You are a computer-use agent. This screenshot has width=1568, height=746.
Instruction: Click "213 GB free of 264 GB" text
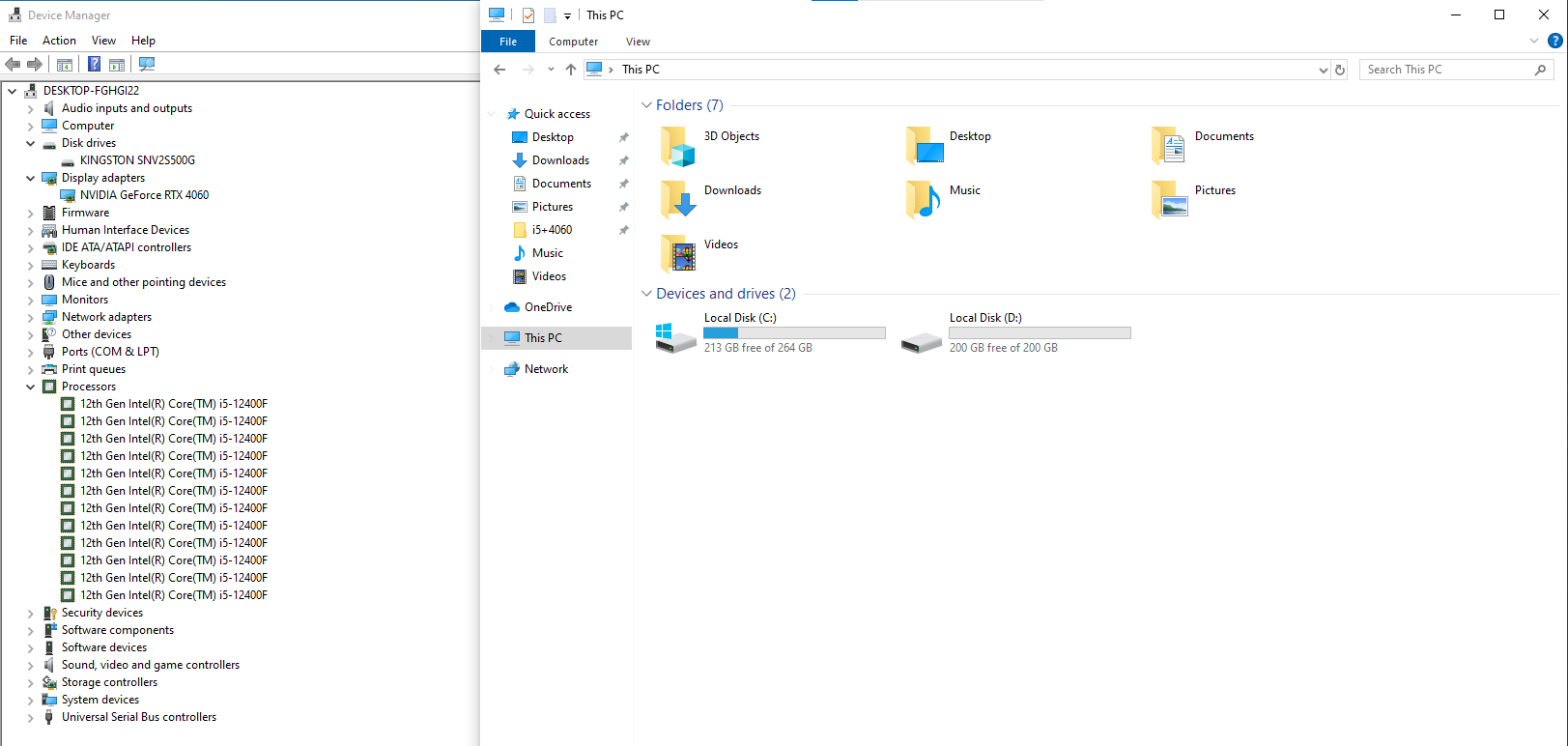point(757,348)
